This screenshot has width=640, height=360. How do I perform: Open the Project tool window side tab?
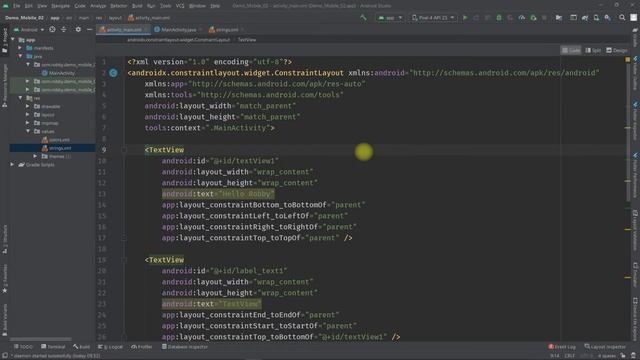click(5, 40)
